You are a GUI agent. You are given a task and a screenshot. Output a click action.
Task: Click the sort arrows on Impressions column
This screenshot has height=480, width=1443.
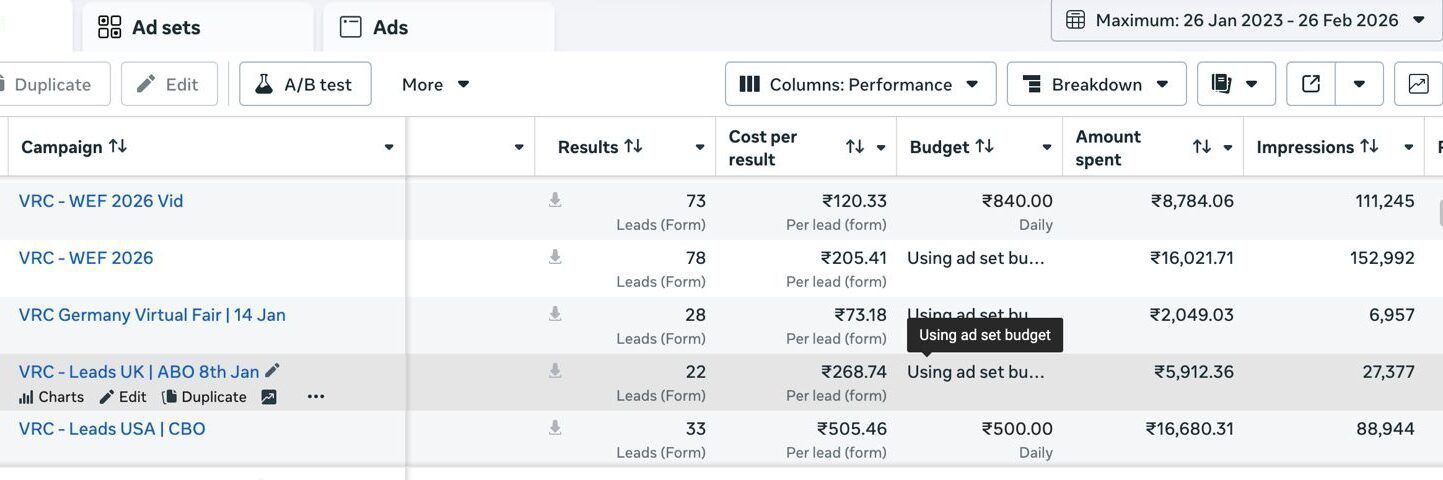[x=1369, y=146]
